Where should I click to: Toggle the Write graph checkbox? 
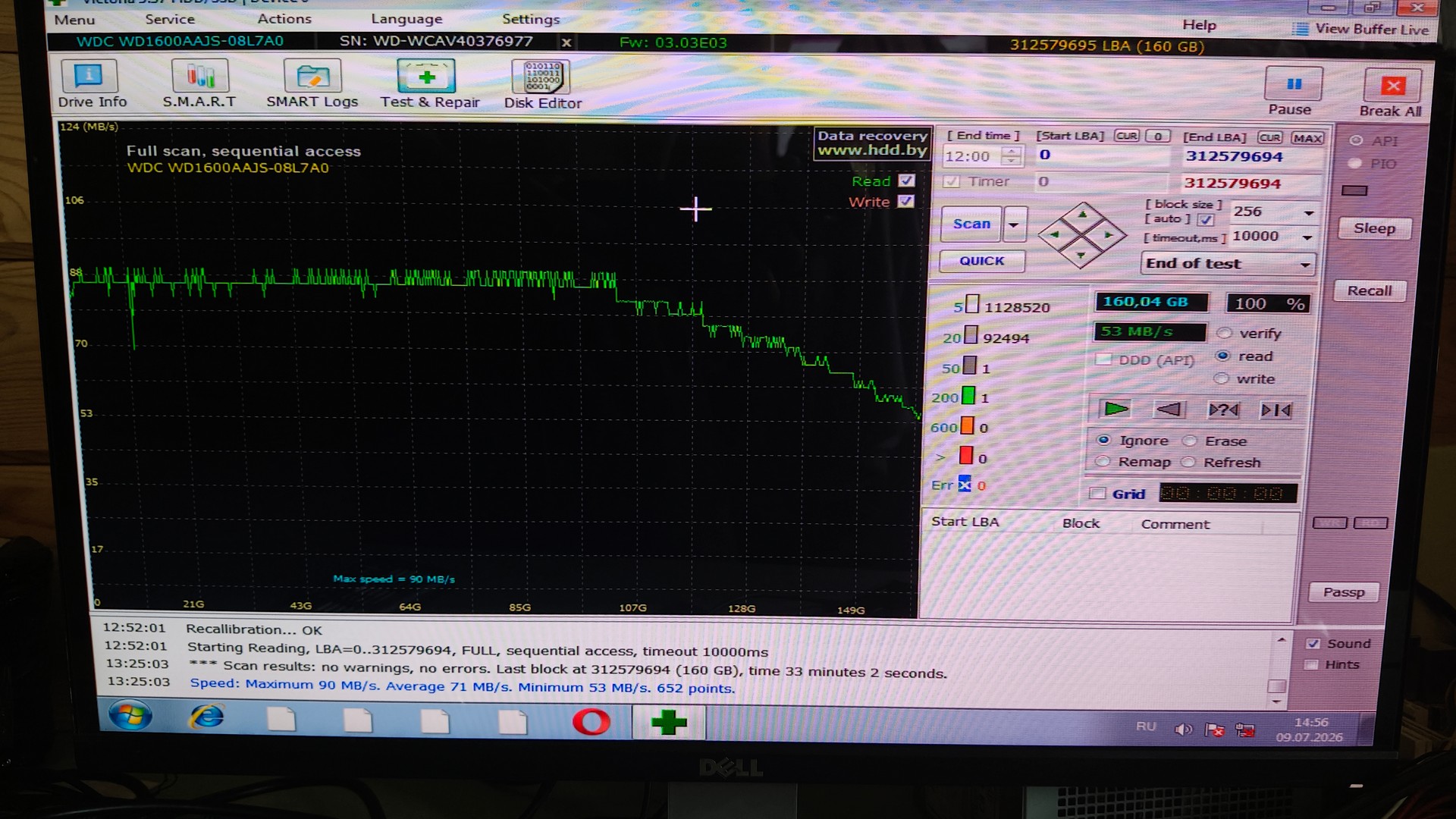click(x=905, y=201)
